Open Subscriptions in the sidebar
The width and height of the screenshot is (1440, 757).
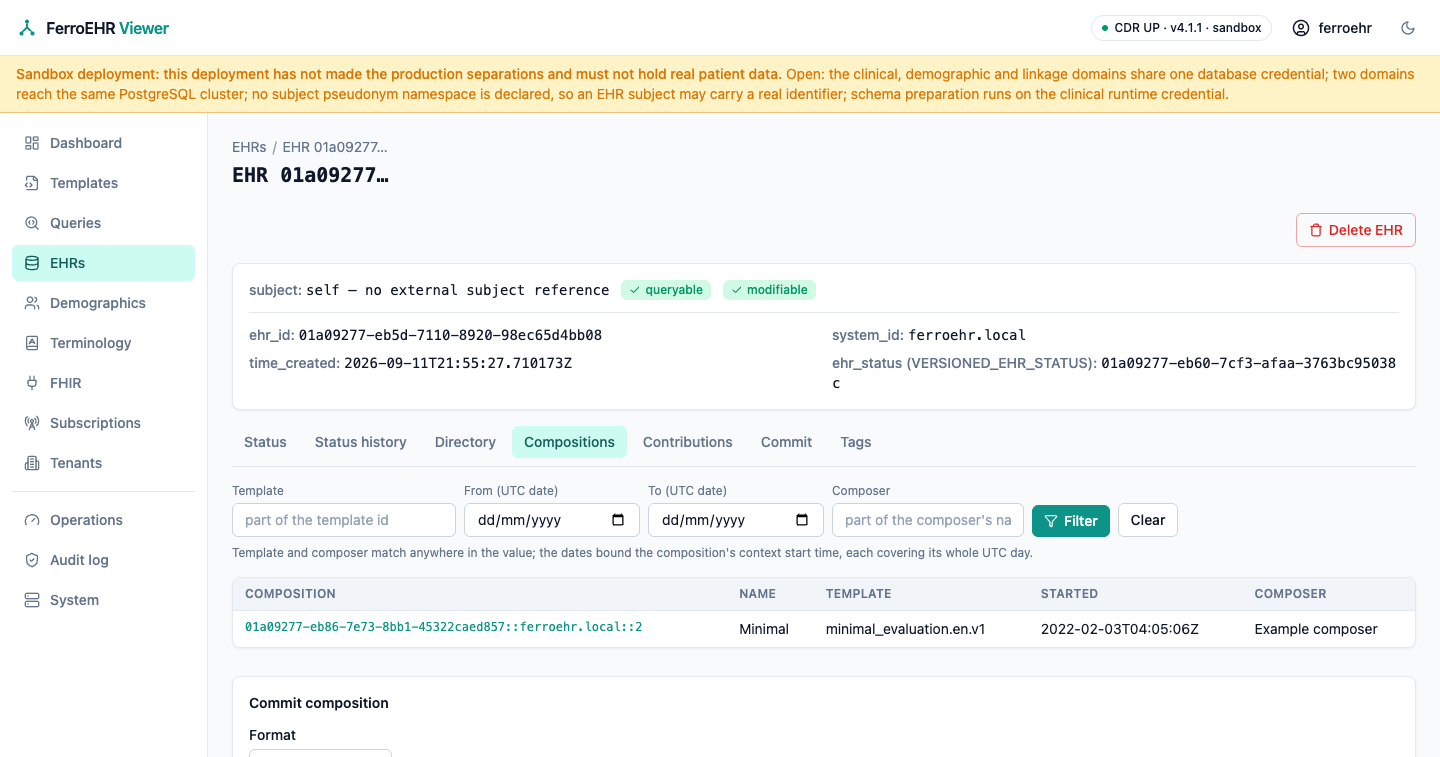click(x=103, y=423)
